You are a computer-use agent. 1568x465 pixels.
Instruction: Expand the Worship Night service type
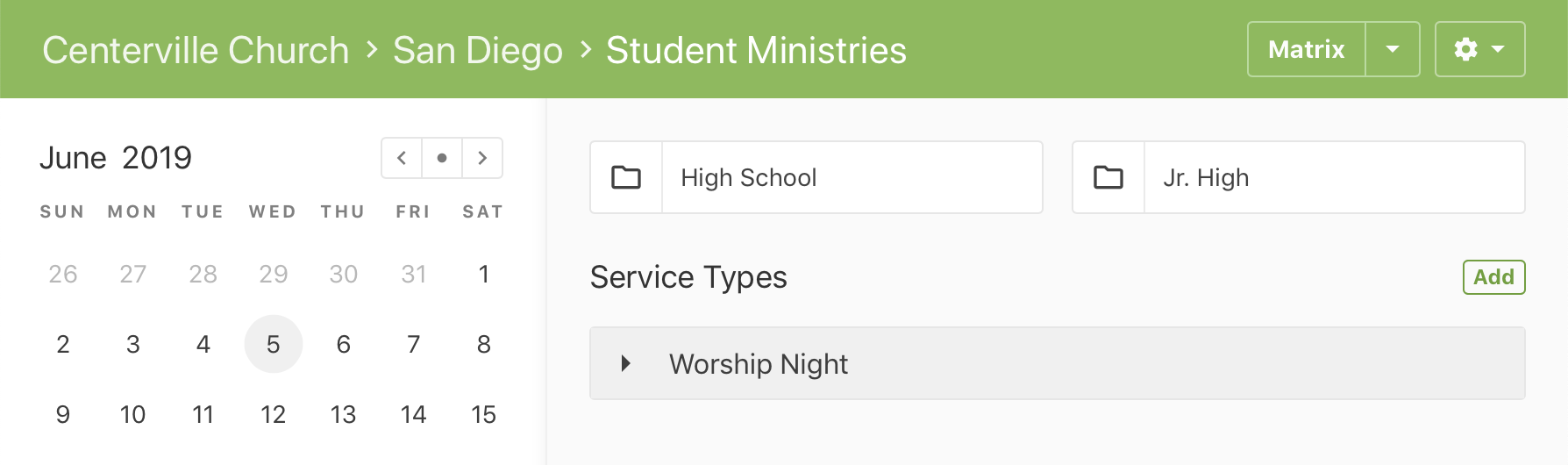(626, 363)
